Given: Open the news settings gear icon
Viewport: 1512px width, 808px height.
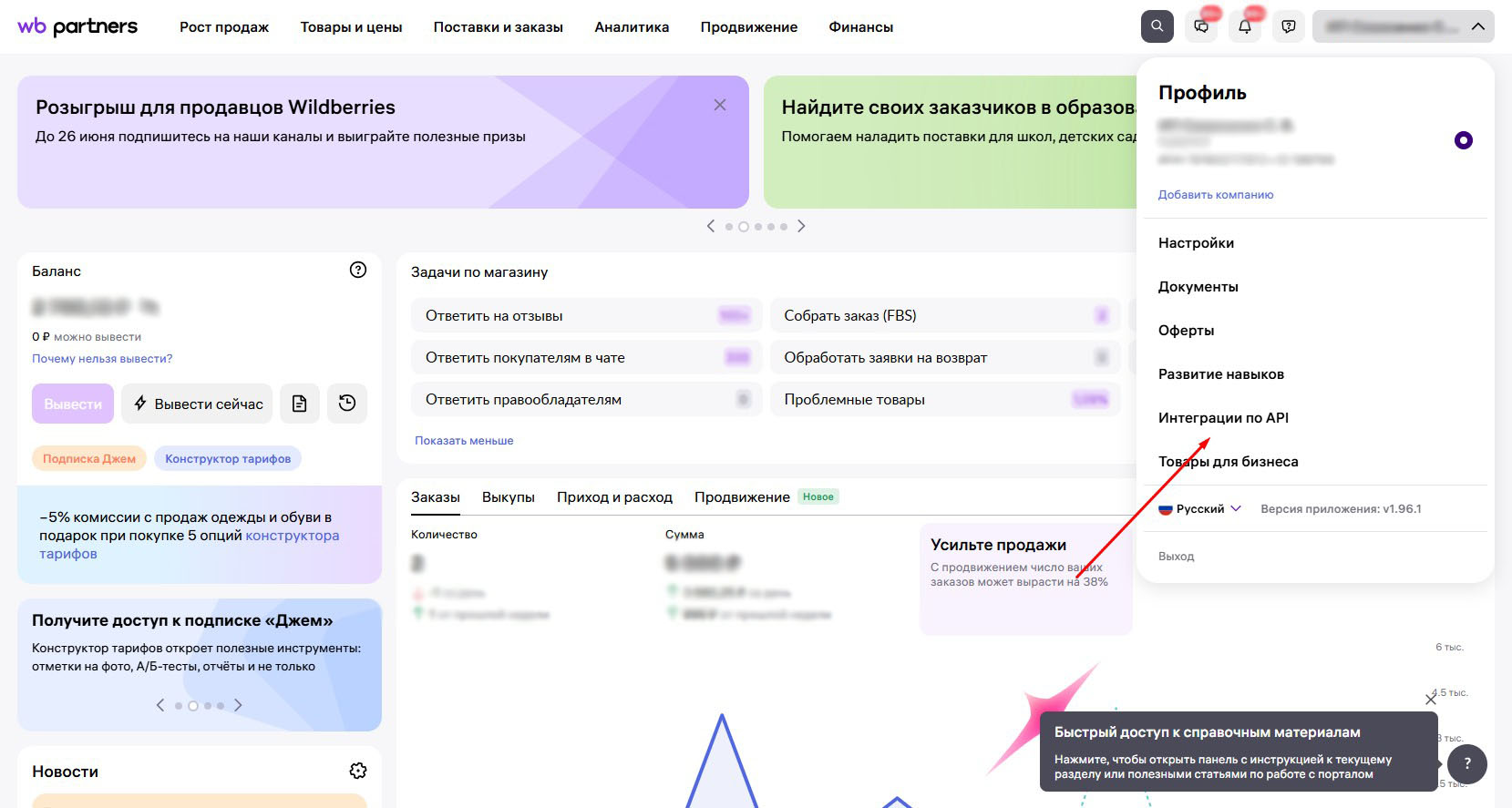Looking at the screenshot, I should [x=358, y=771].
